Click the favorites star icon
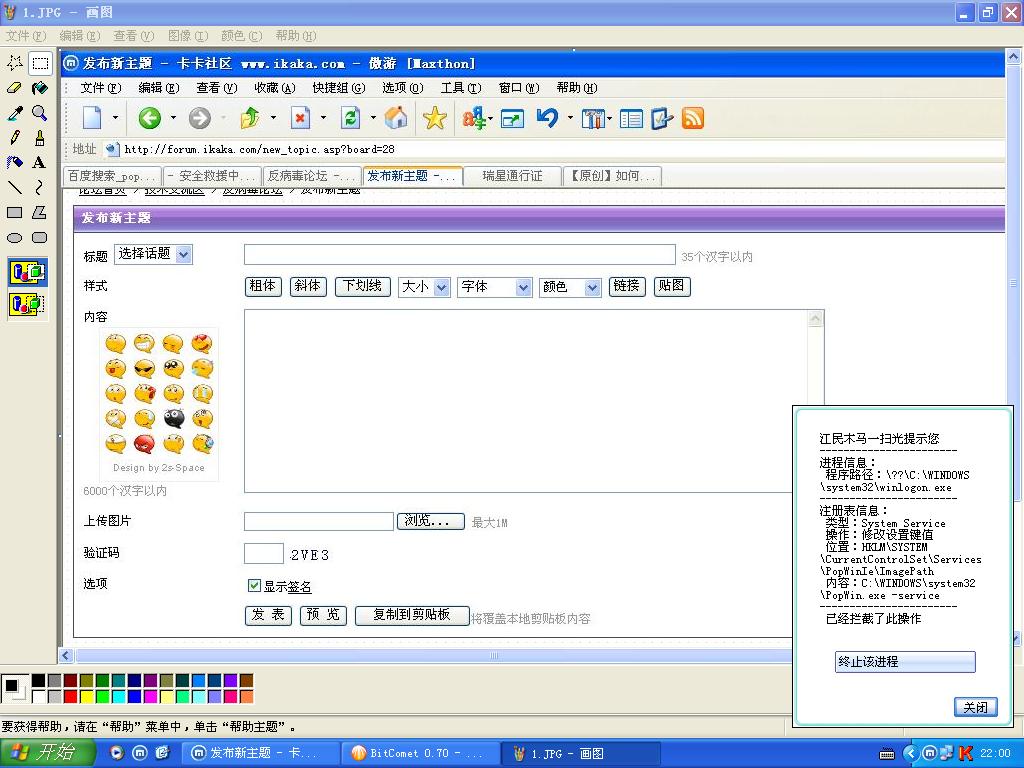 coord(434,118)
